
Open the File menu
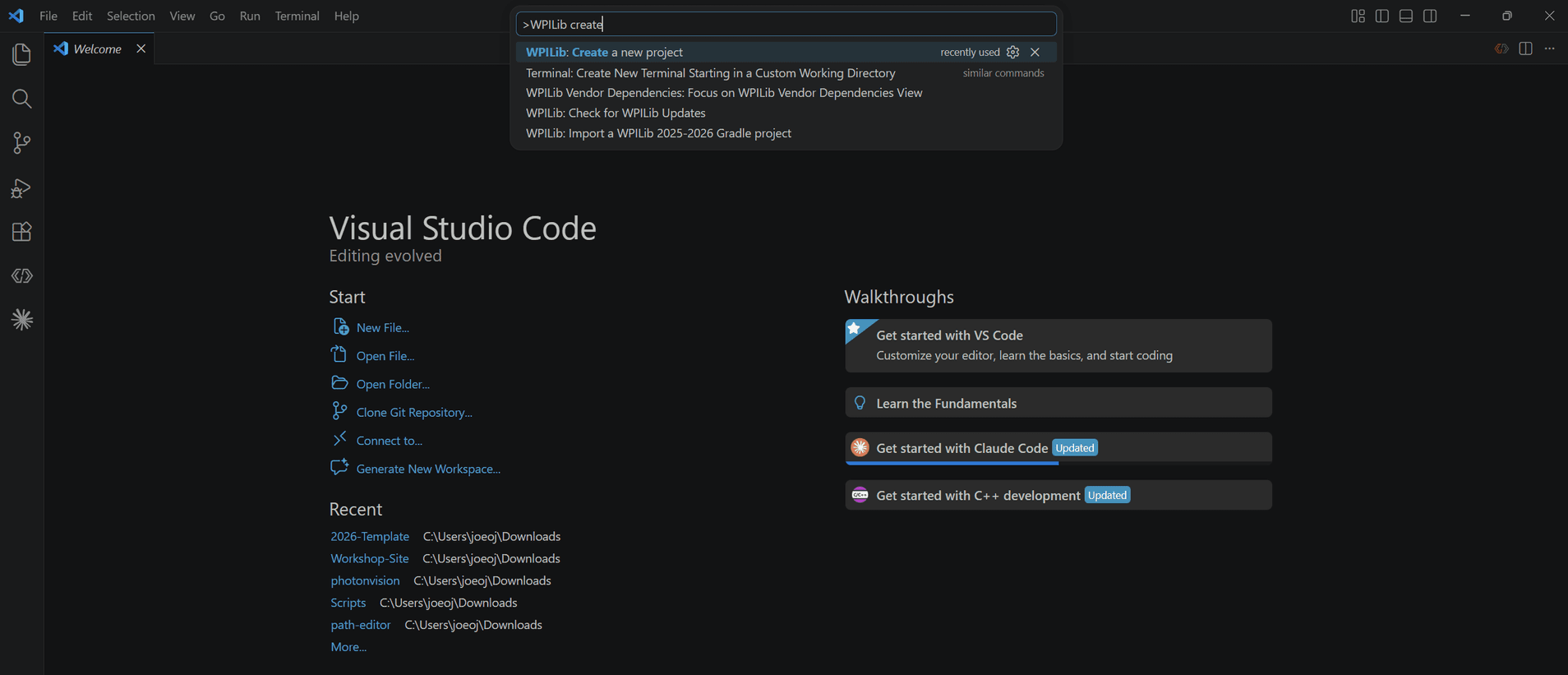point(48,16)
